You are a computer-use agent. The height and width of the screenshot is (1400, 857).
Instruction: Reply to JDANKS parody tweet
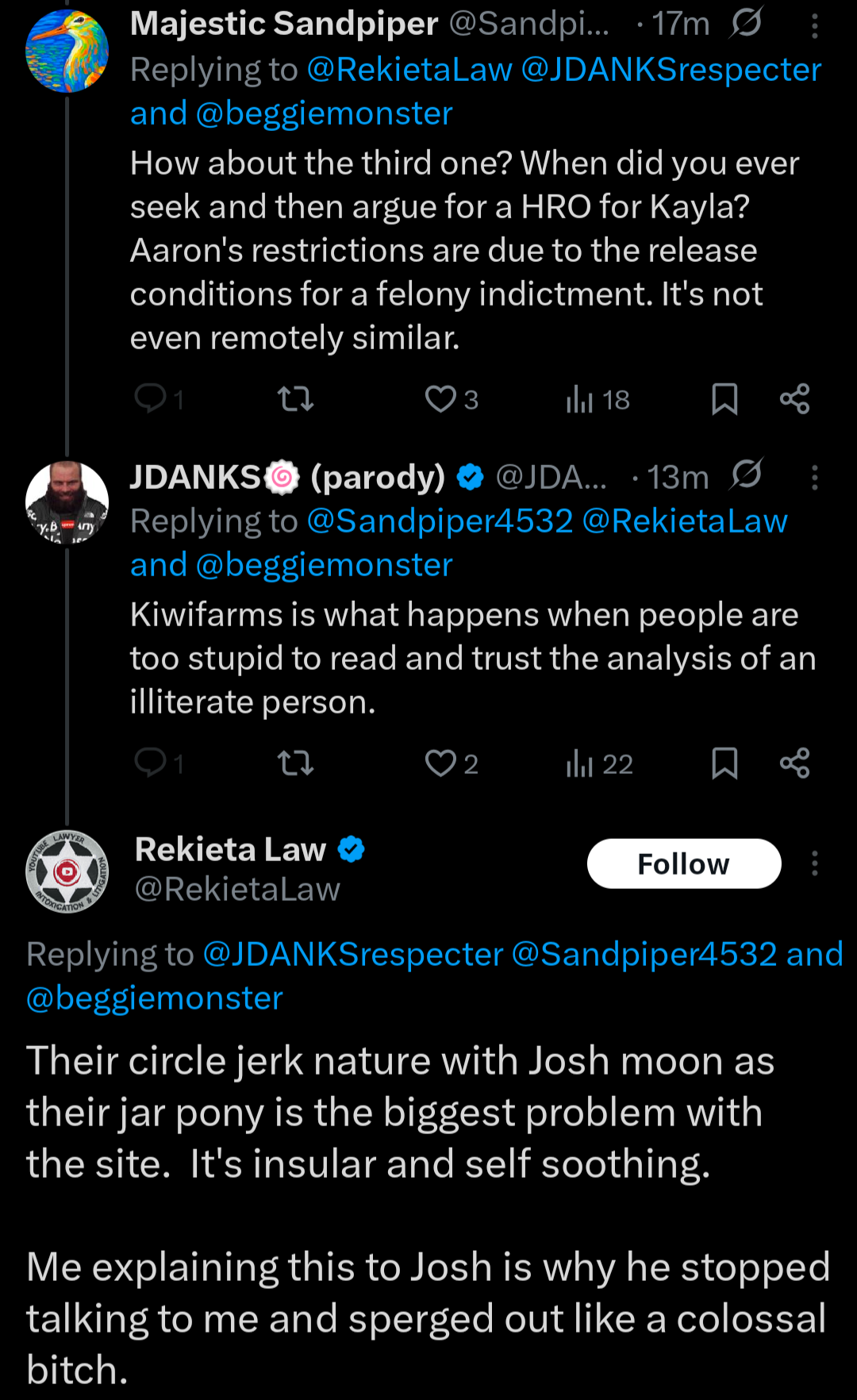[x=159, y=763]
